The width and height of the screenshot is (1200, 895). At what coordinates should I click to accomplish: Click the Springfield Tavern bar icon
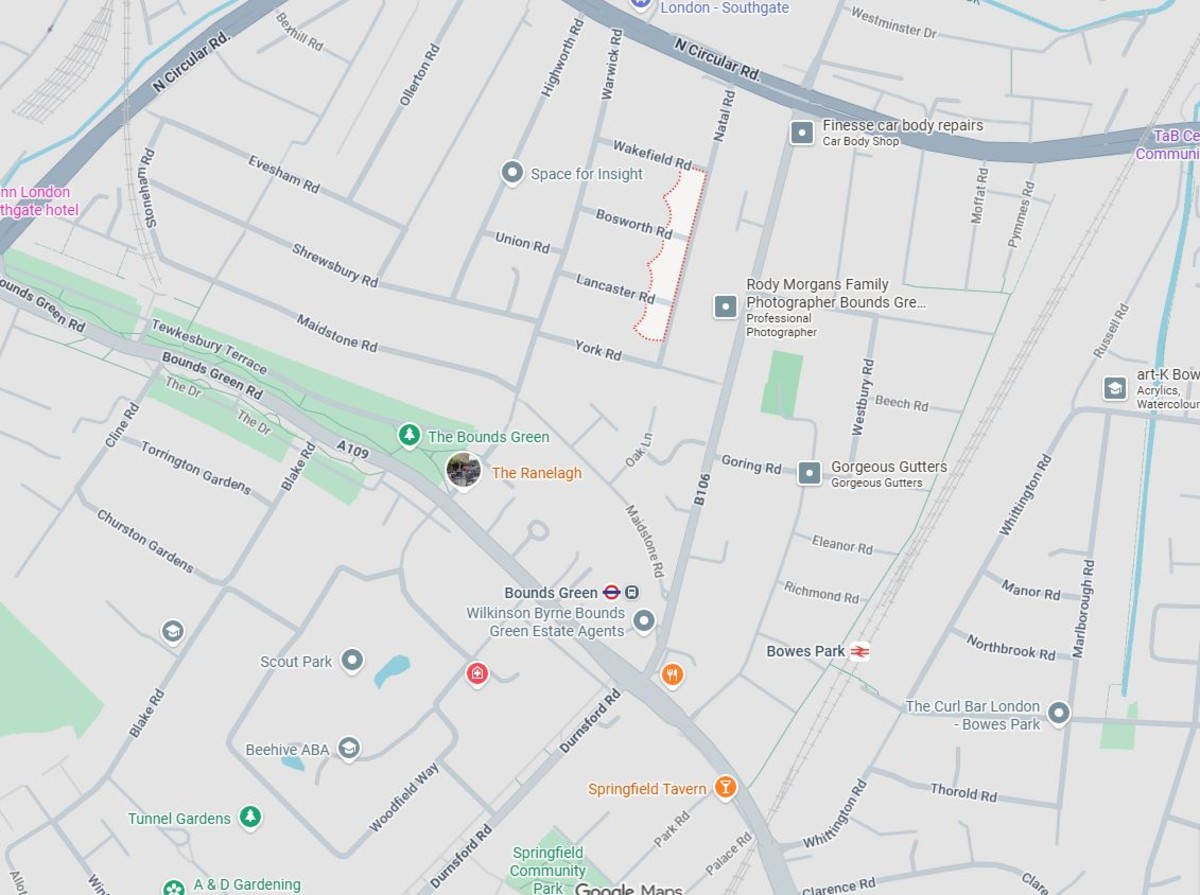[726, 788]
